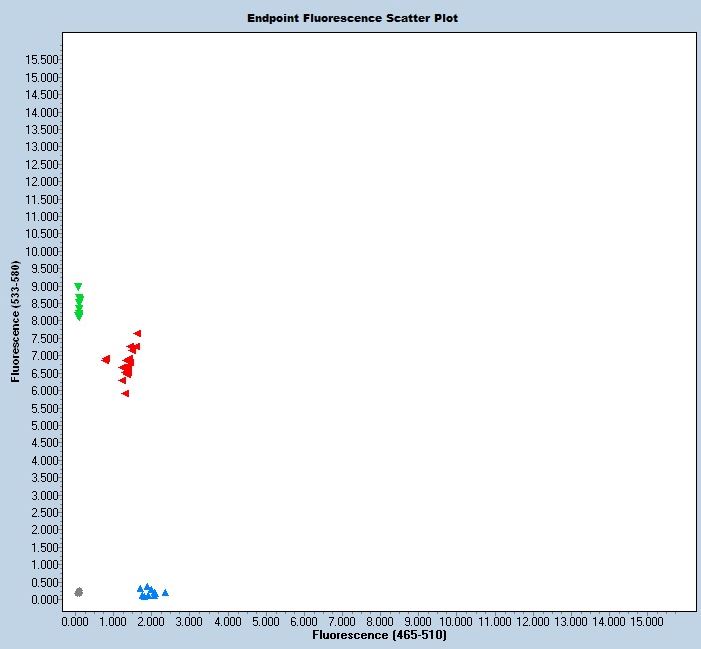
Task: Select the topmost green triangle data point
Action: 78,287
